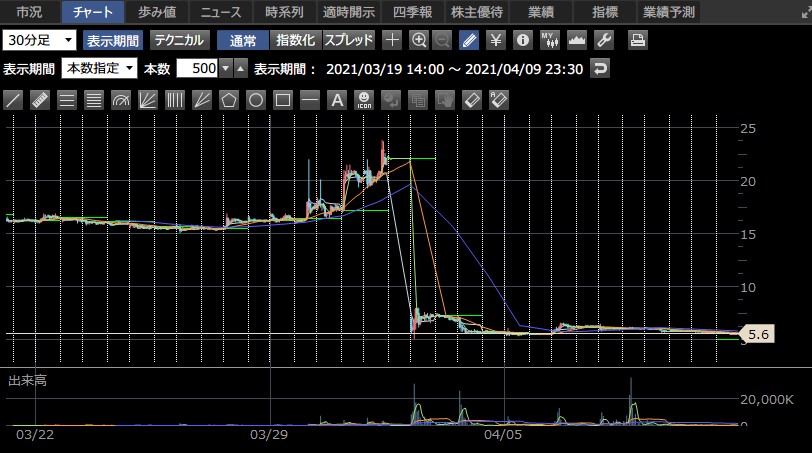The height and width of the screenshot is (453, 812).
Task: Toggle the 表示期間 button
Action: pos(113,40)
